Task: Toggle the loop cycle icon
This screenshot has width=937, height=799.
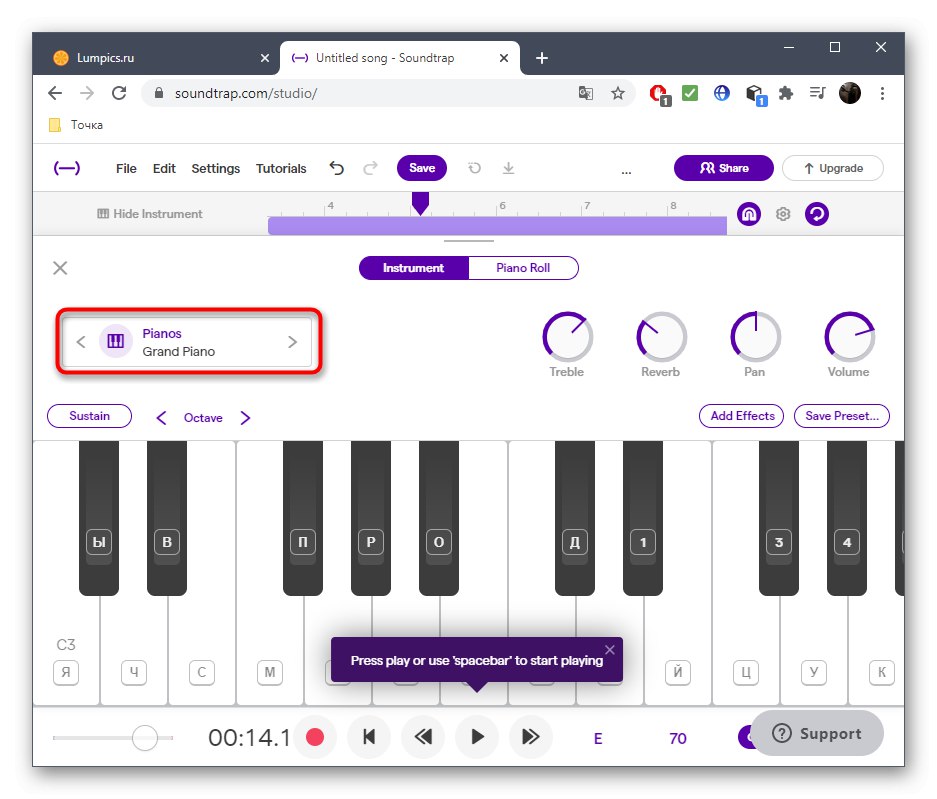Action: click(817, 214)
